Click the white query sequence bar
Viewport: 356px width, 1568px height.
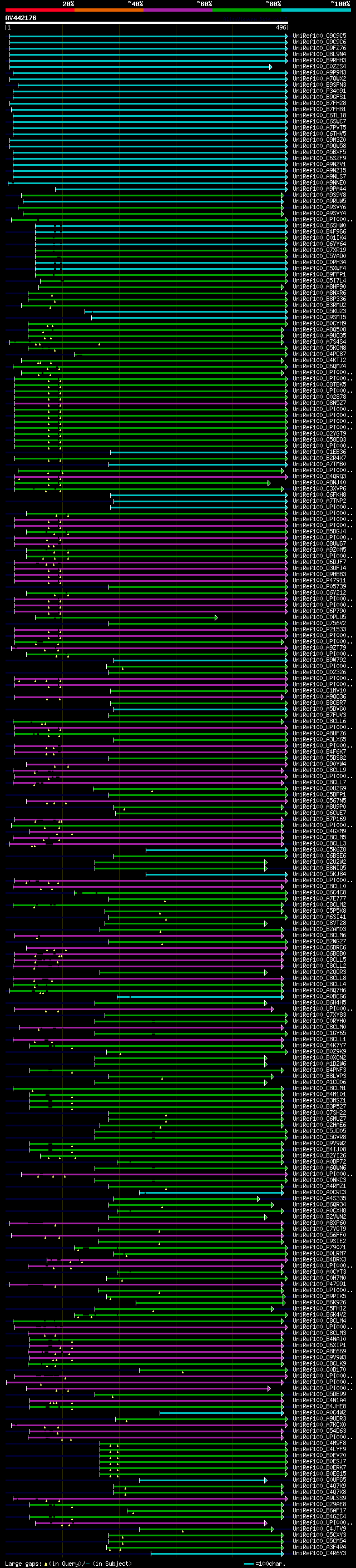[147, 23]
